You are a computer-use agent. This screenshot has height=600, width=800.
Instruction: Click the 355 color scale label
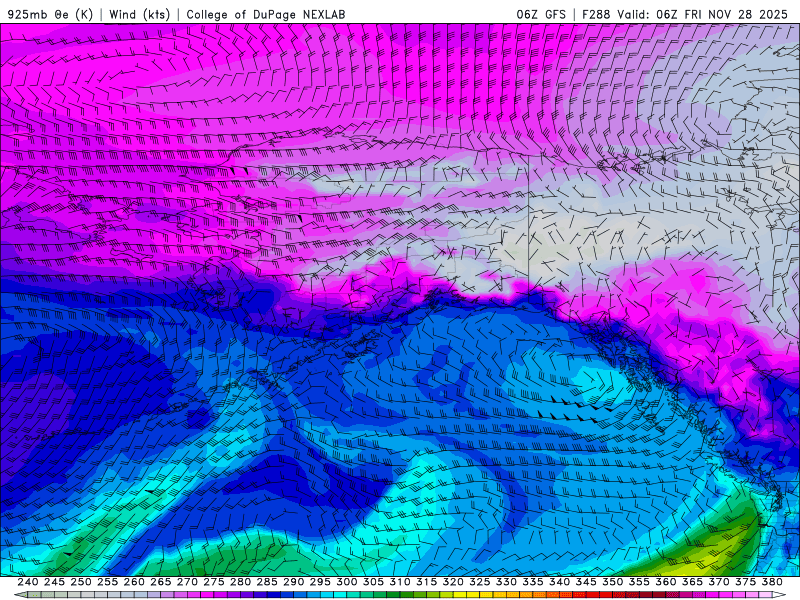(639, 582)
